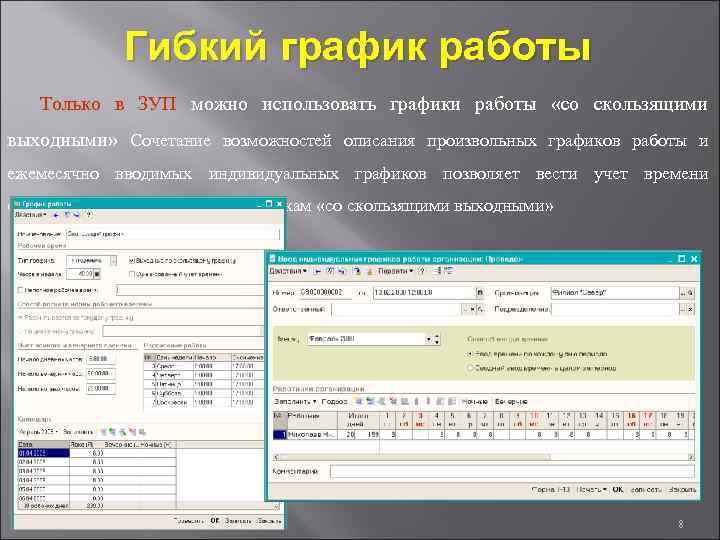Viewport: 720px width, 540px height.
Task: Toggle Неполное рабочее время checkbox
Action: pos(20,290)
